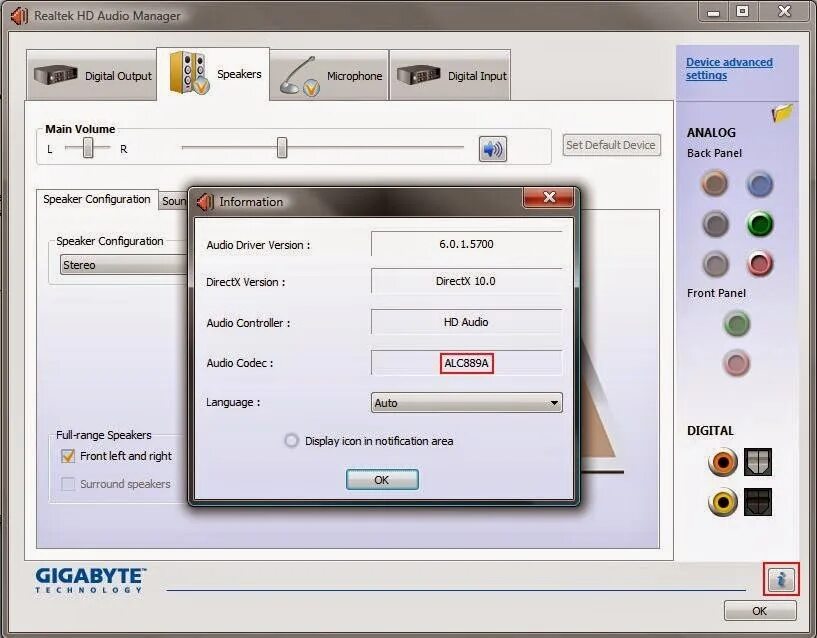Click the Realtek icon in main title bar
Screen dimensions: 817x638
19,16
